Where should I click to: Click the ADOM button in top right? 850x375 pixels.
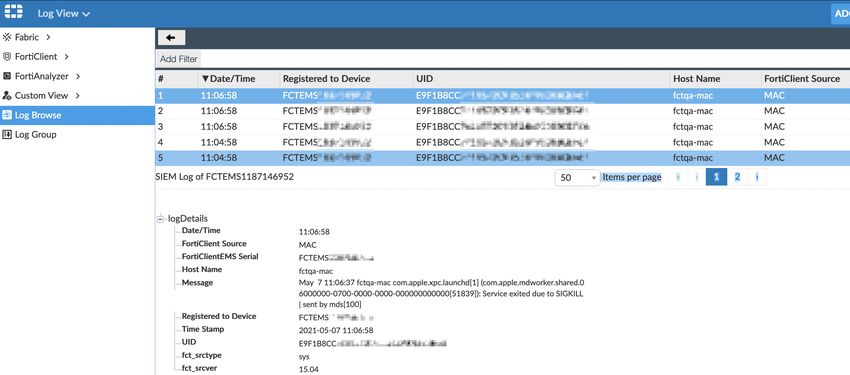(841, 14)
